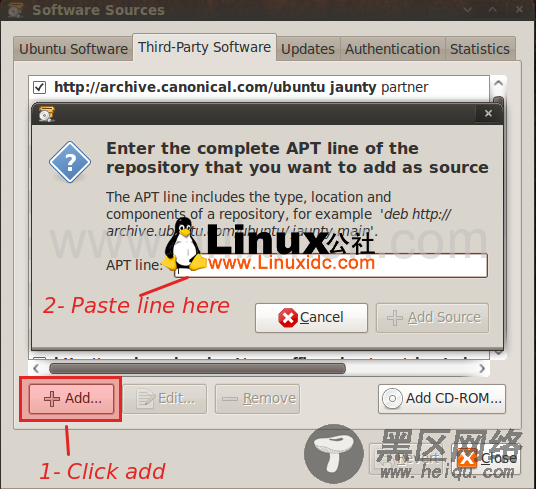Uncheck the archive.canonical.com jaunty partner source
This screenshot has height=489, width=536.
39,87
